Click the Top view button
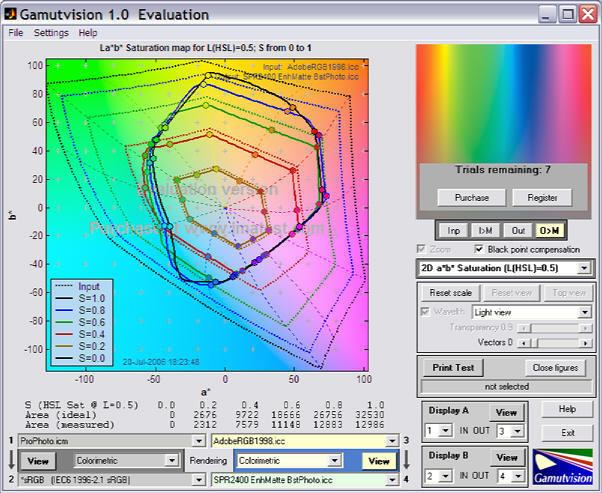 569,293
